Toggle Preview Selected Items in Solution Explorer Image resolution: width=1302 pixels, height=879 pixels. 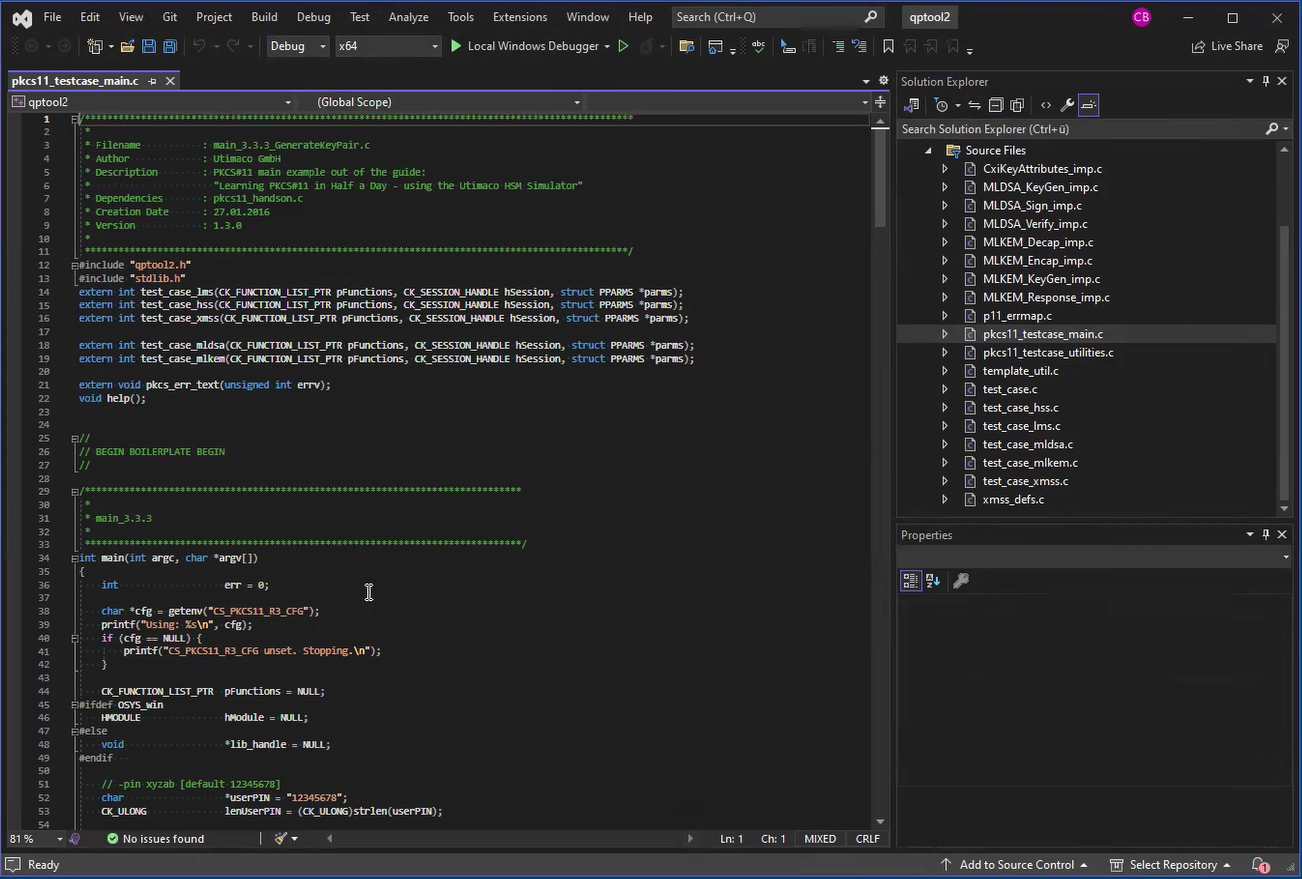tap(1089, 105)
